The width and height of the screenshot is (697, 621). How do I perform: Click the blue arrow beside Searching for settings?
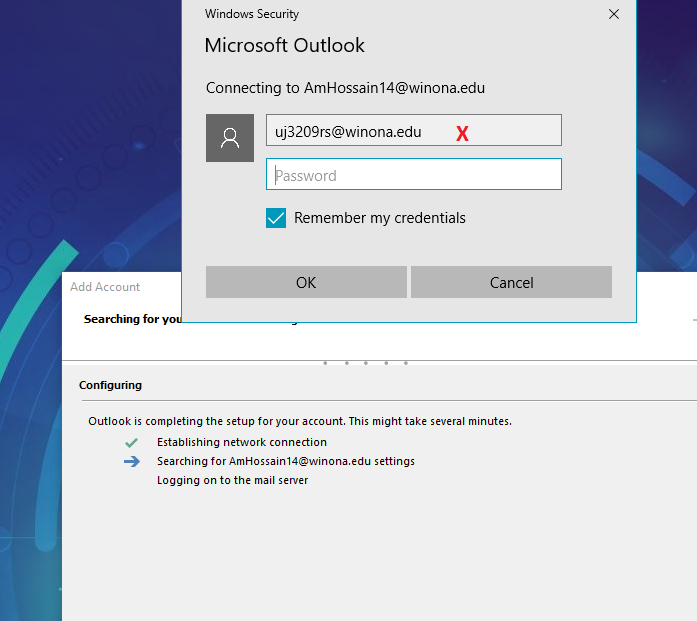click(x=132, y=462)
